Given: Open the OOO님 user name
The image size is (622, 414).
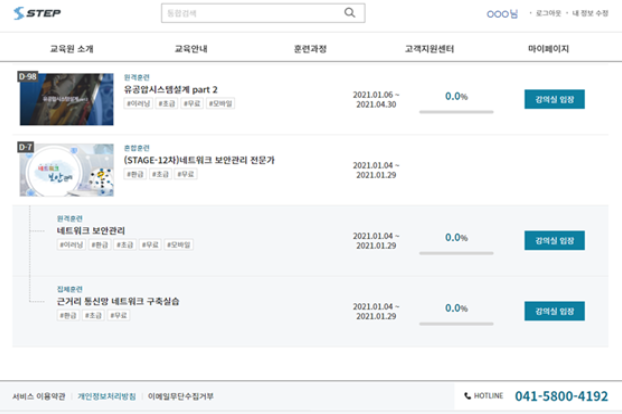Looking at the screenshot, I should point(502,13).
